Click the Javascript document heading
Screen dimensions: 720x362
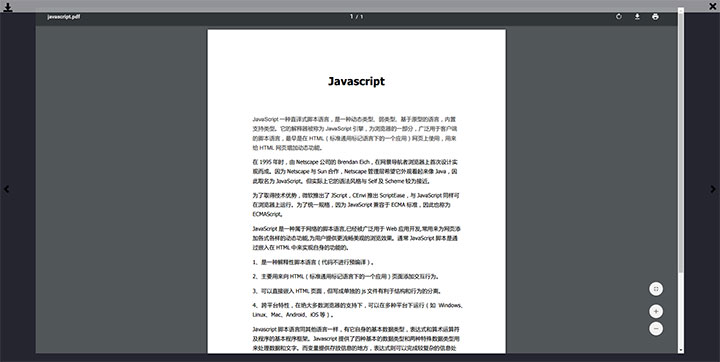356,81
